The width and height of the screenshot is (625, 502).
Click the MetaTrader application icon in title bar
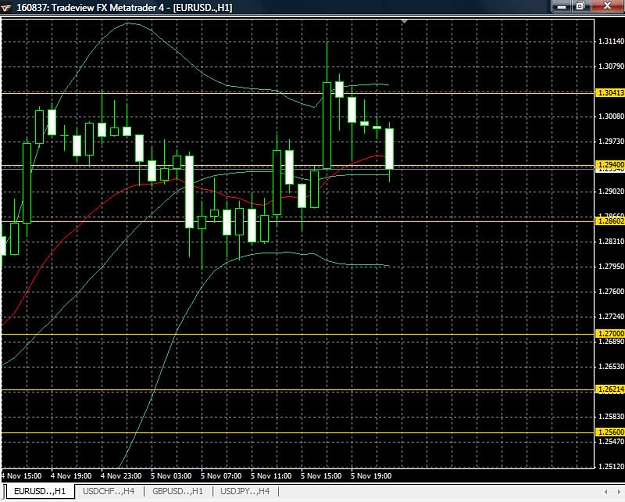click(6, 7)
